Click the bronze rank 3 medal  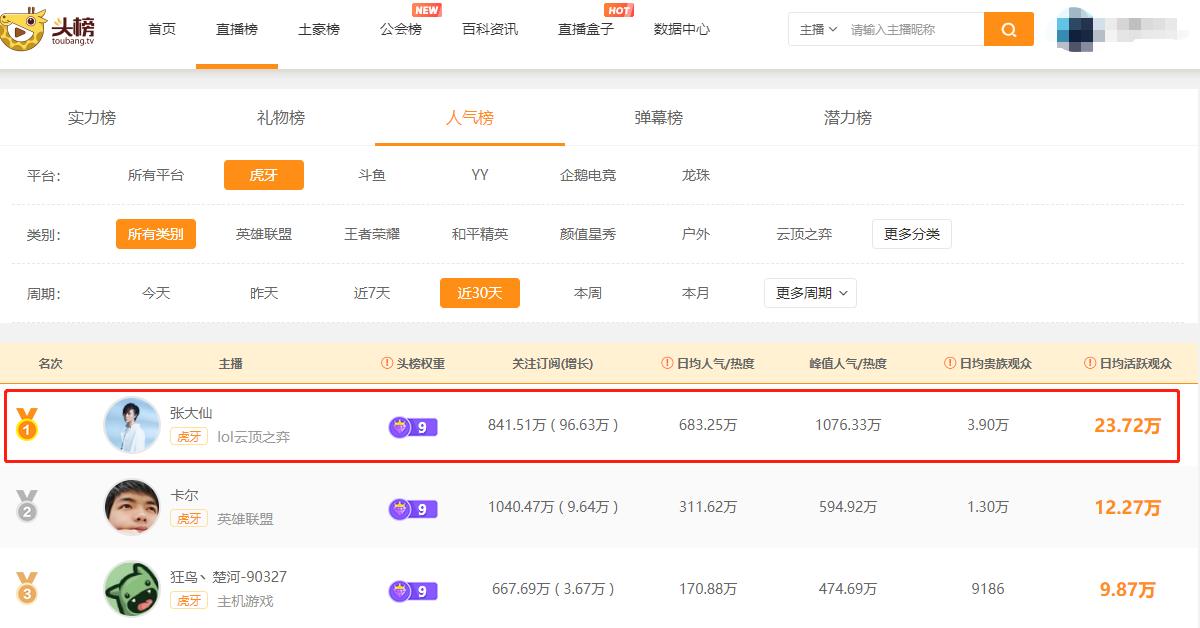tap(27, 588)
